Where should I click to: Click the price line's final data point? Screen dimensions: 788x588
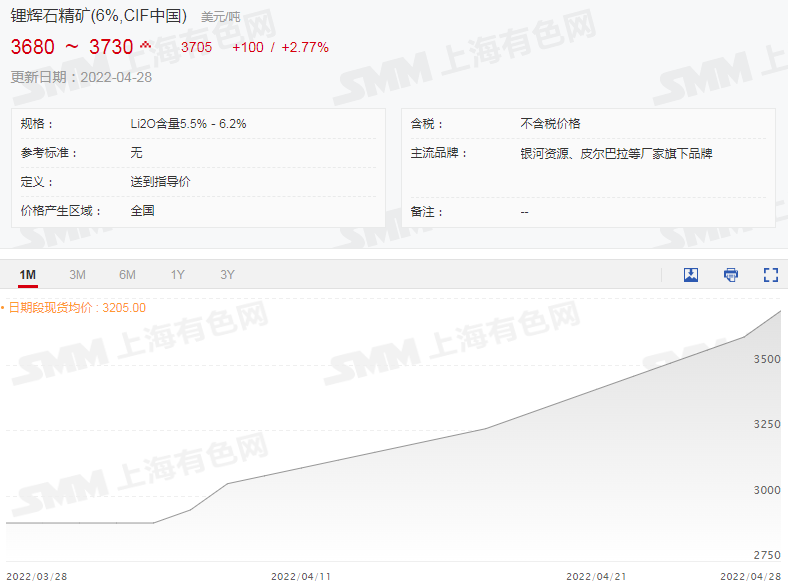coord(780,311)
